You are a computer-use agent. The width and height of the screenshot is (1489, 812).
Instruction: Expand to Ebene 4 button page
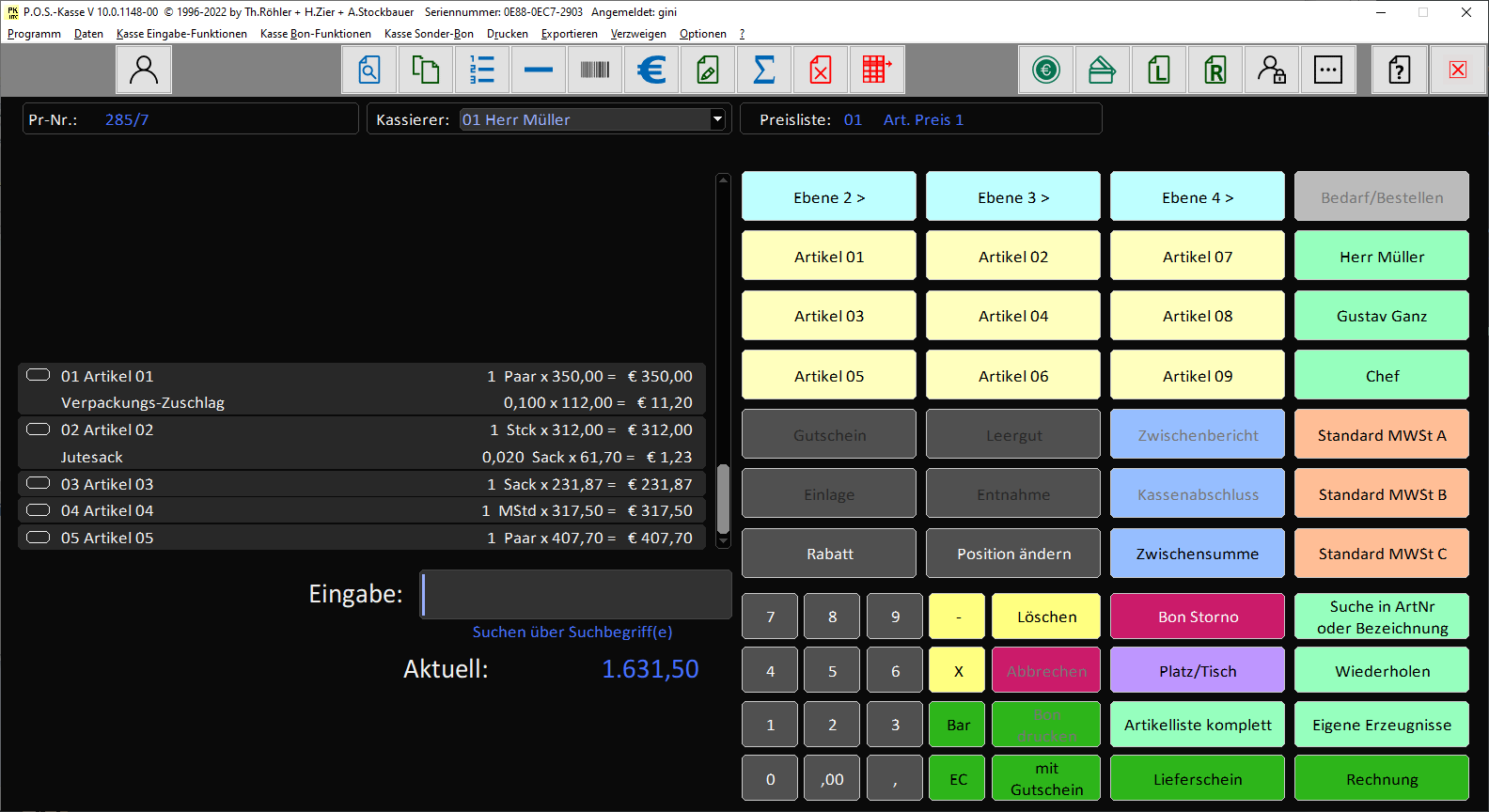[1197, 197]
